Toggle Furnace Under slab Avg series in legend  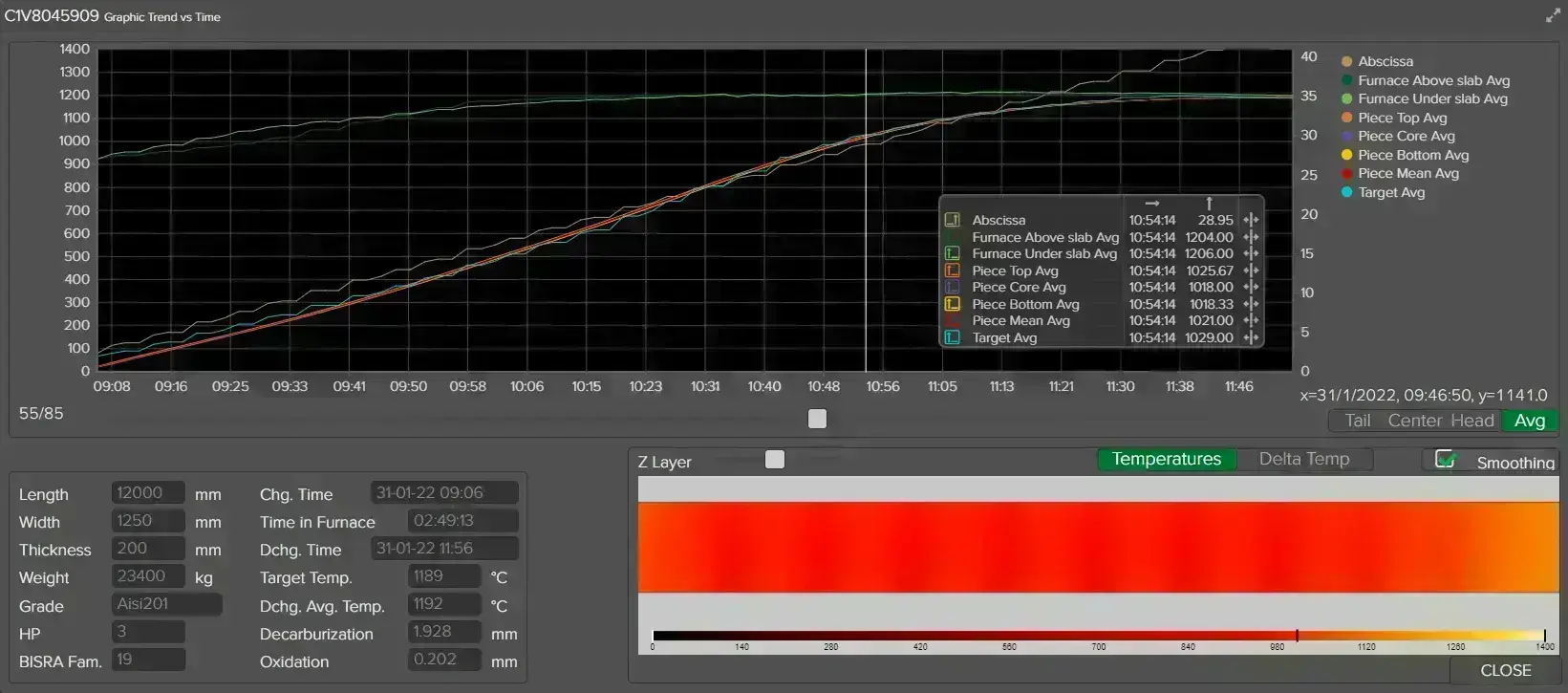coord(1425,98)
